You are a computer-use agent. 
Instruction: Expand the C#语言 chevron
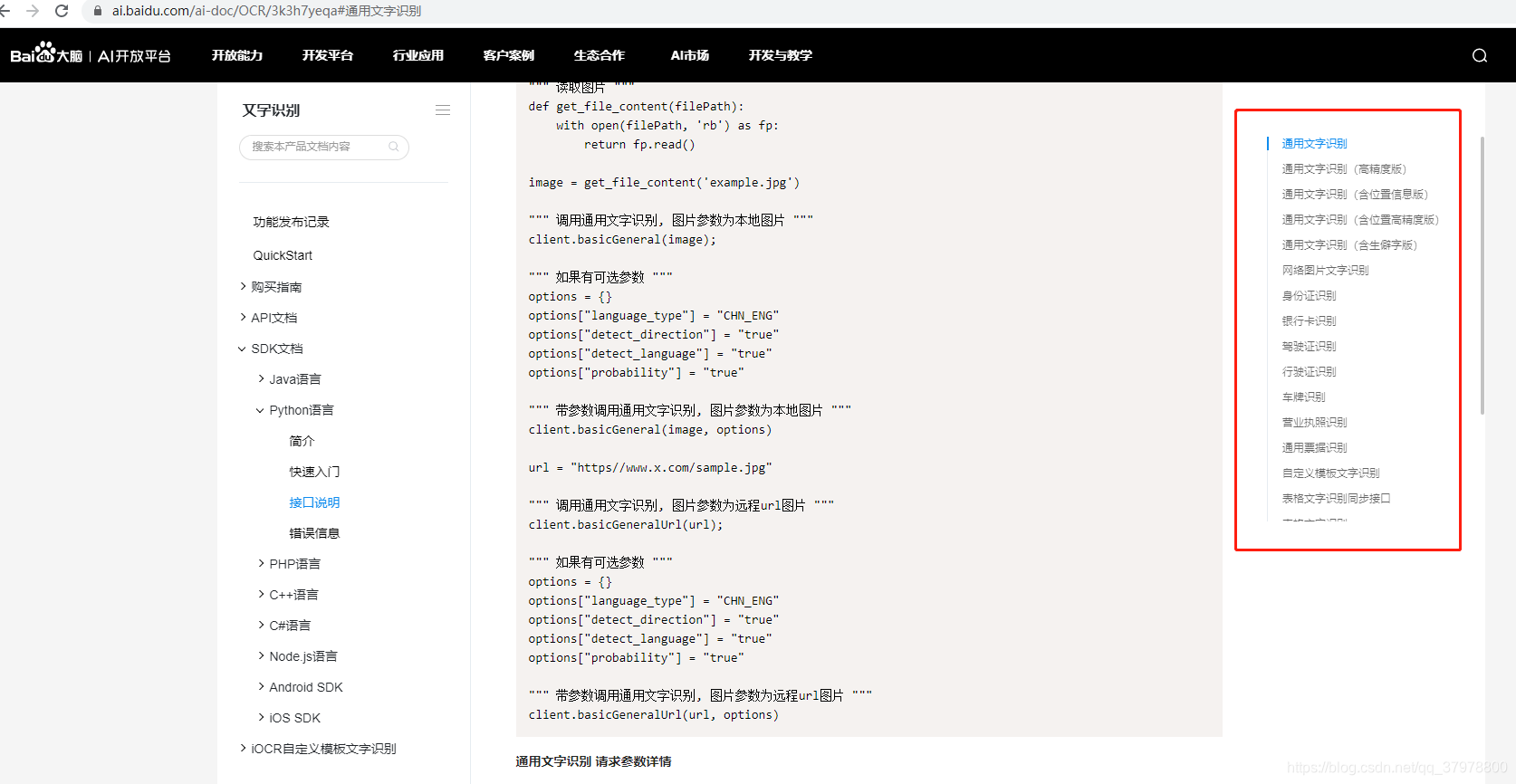pos(261,625)
